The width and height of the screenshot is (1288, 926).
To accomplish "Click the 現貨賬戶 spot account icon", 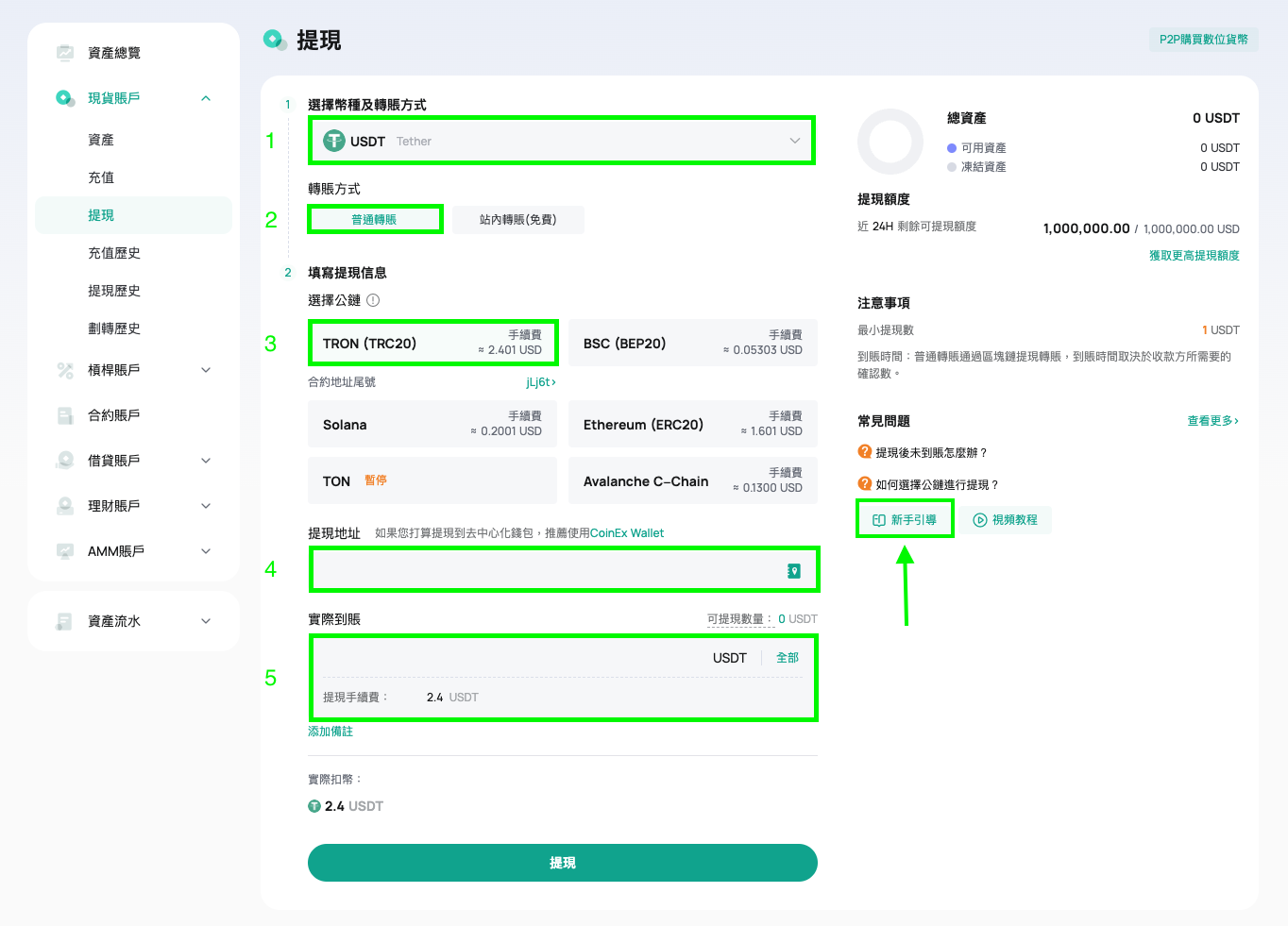I will [x=65, y=98].
